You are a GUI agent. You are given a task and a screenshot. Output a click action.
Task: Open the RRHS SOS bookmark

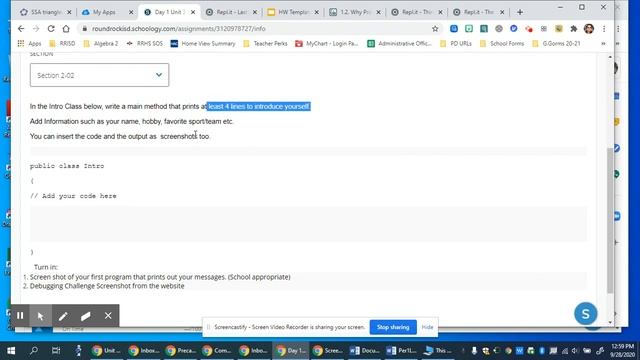[144, 43]
